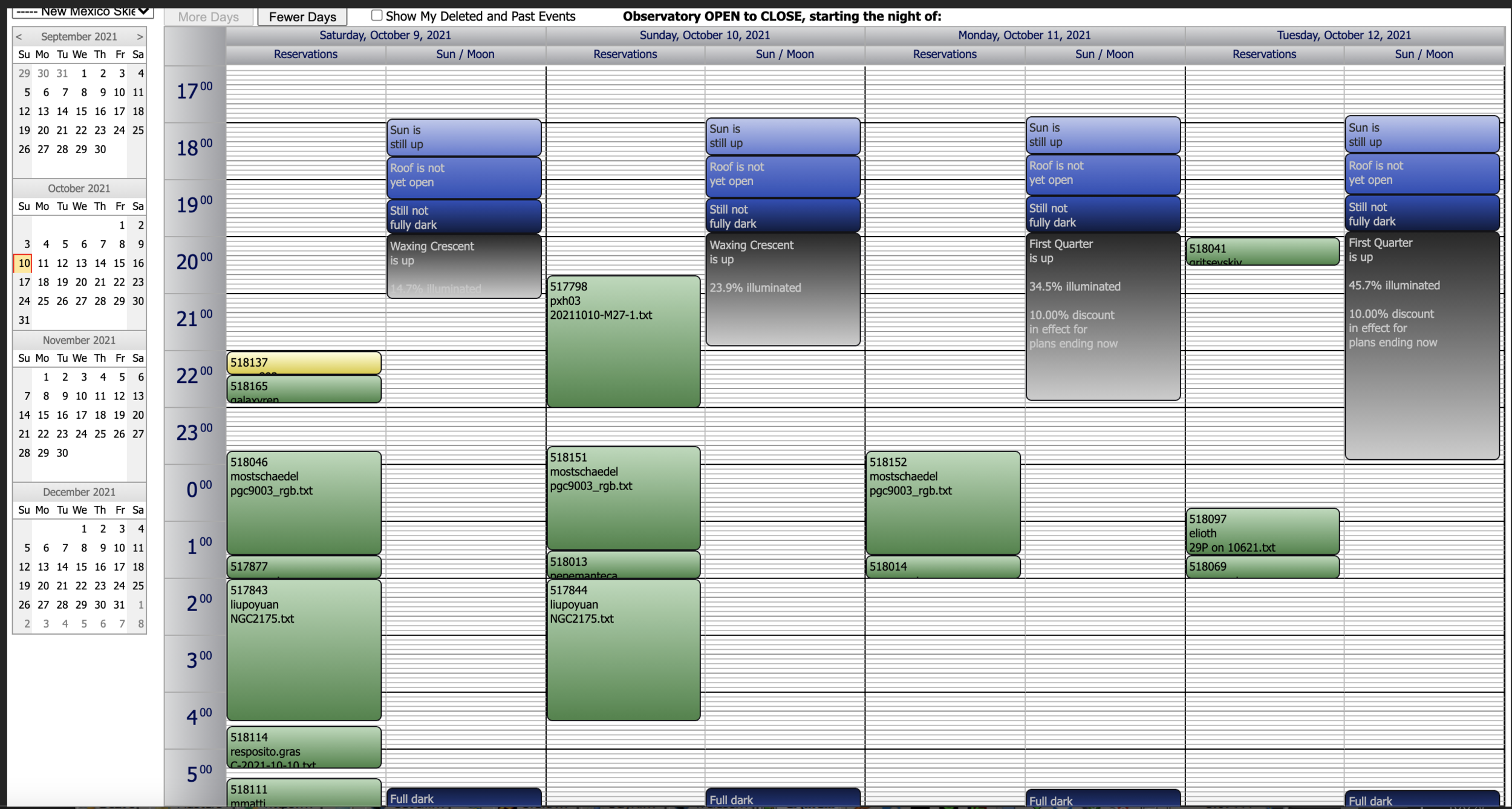Open the New Mexico Skies observatory dropdown
The width and height of the screenshot is (1512, 809).
tap(82, 11)
